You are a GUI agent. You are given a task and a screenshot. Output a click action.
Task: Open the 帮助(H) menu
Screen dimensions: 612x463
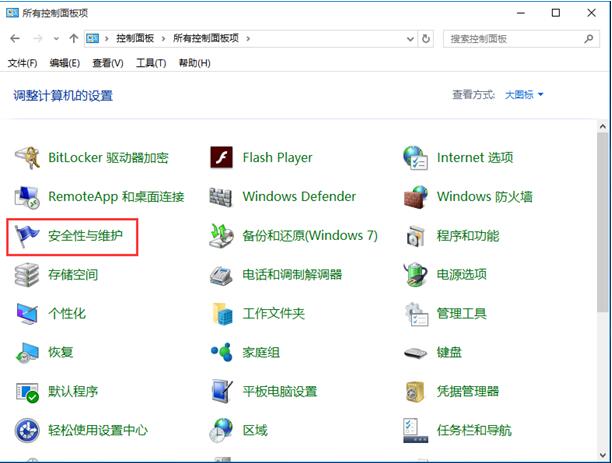(x=194, y=63)
